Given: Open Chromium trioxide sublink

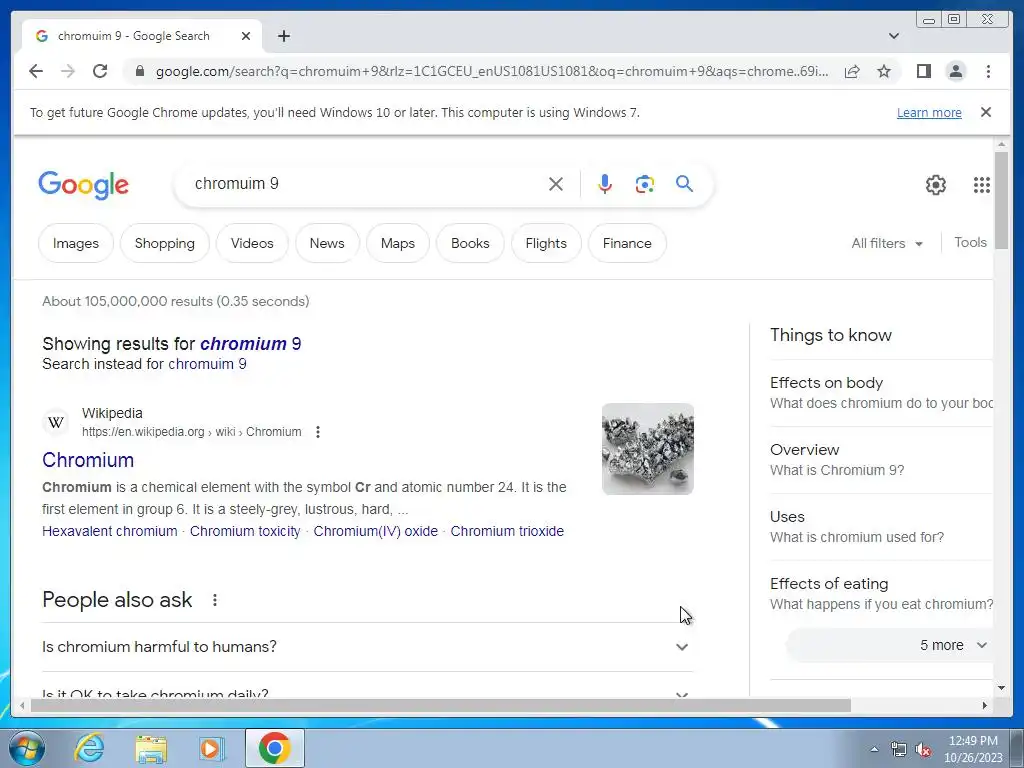Looking at the screenshot, I should point(507,531).
